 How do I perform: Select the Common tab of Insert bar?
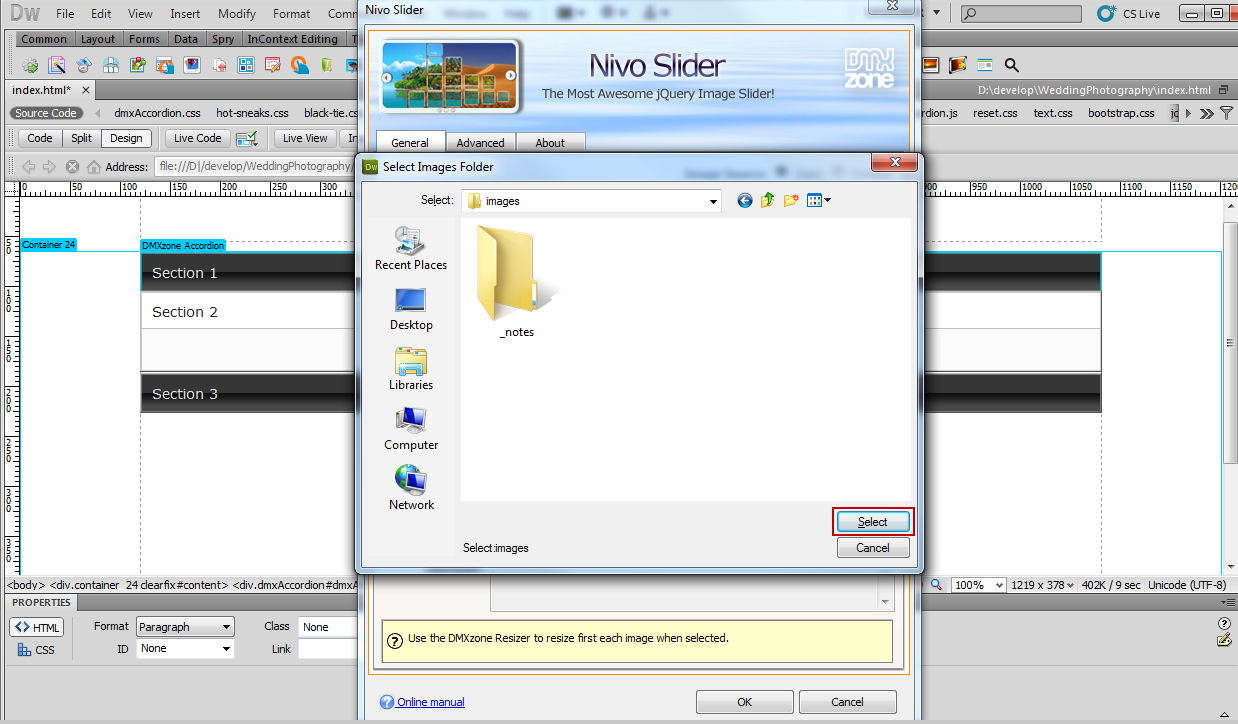[45, 39]
